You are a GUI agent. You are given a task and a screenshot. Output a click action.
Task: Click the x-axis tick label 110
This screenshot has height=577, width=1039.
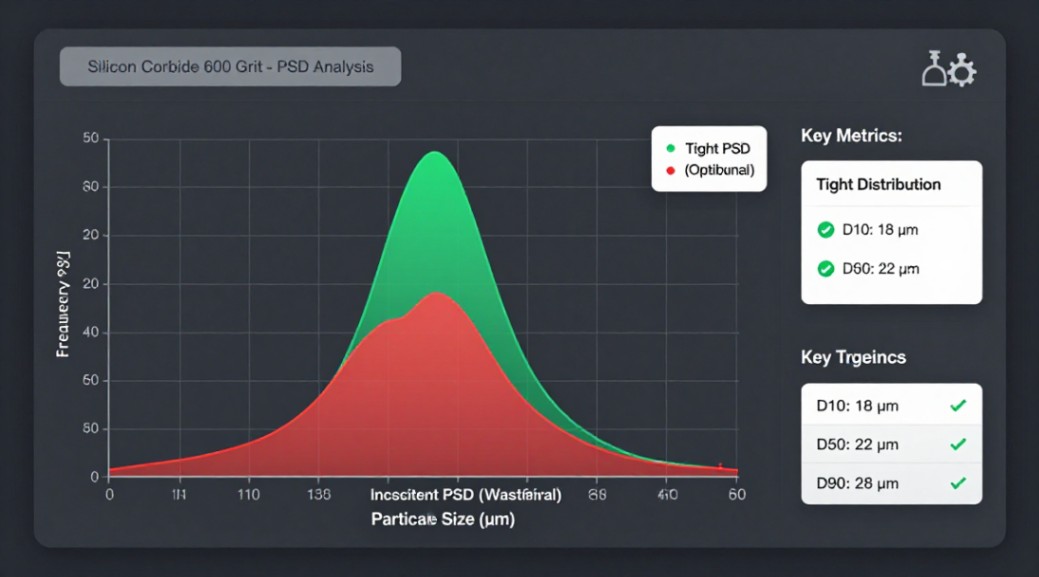click(248, 495)
